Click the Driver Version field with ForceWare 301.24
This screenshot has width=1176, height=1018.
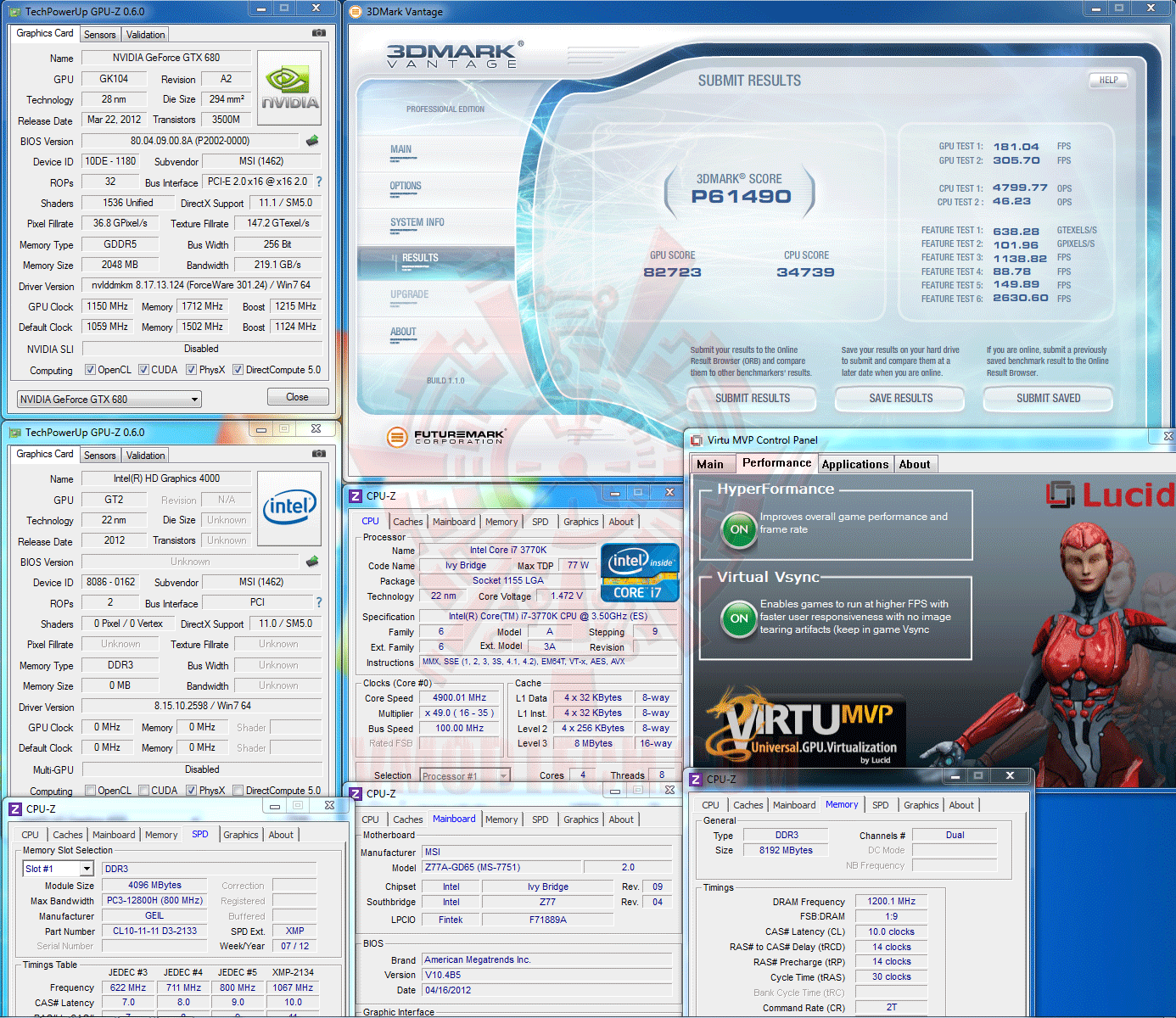click(x=202, y=286)
